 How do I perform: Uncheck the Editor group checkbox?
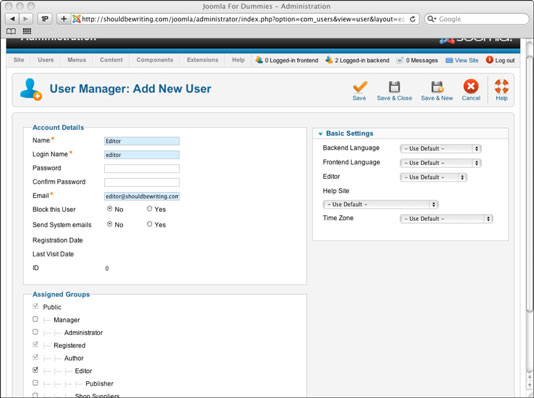pos(35,369)
